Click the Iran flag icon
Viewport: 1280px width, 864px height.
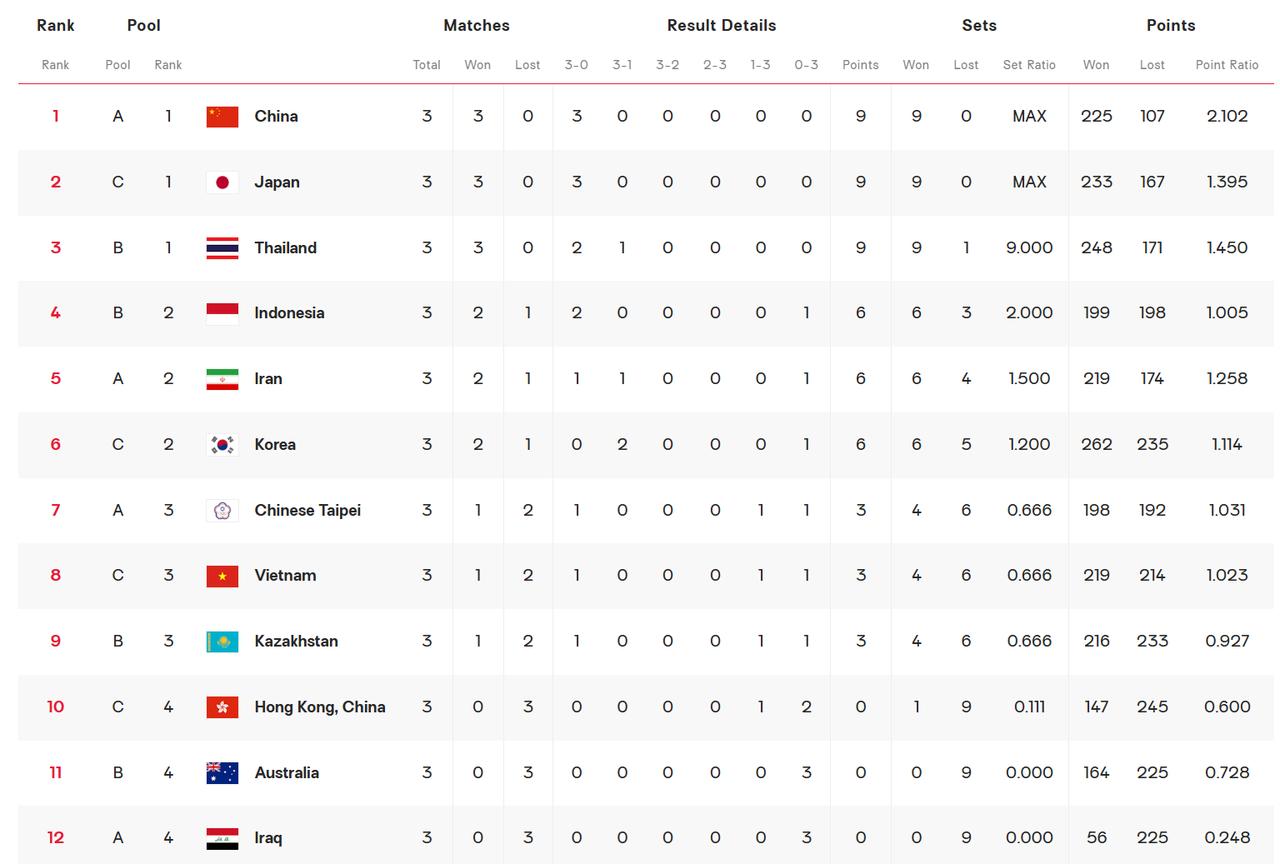222,379
